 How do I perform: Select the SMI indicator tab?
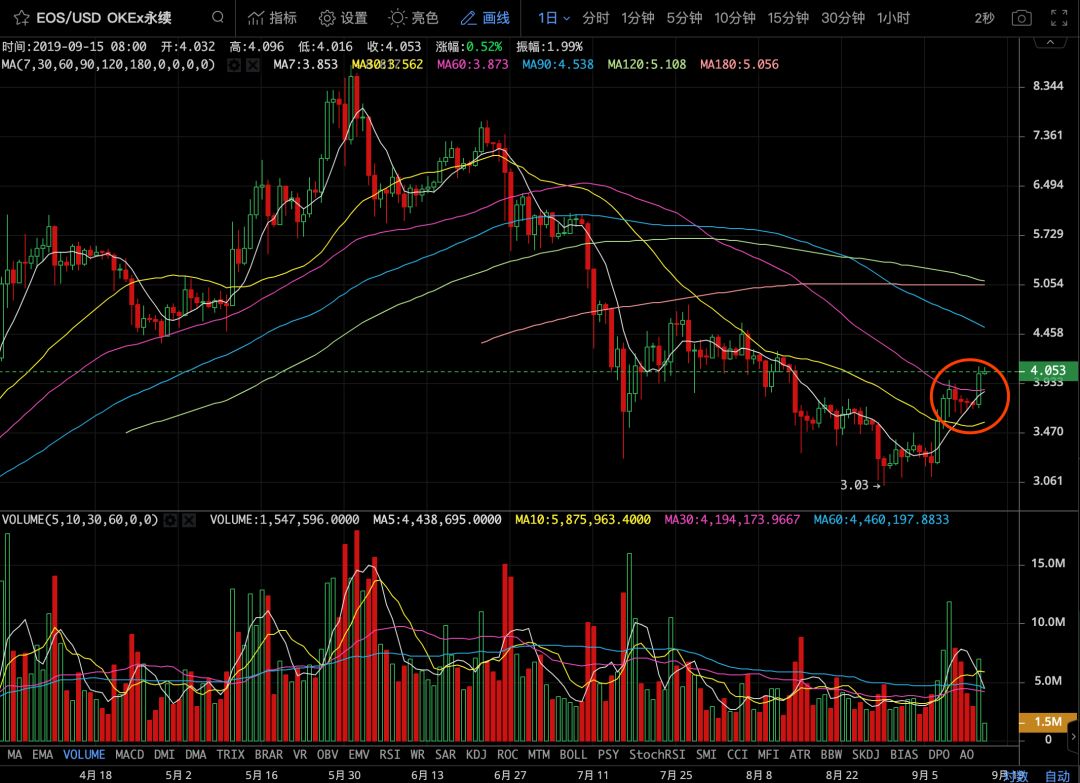point(706,755)
